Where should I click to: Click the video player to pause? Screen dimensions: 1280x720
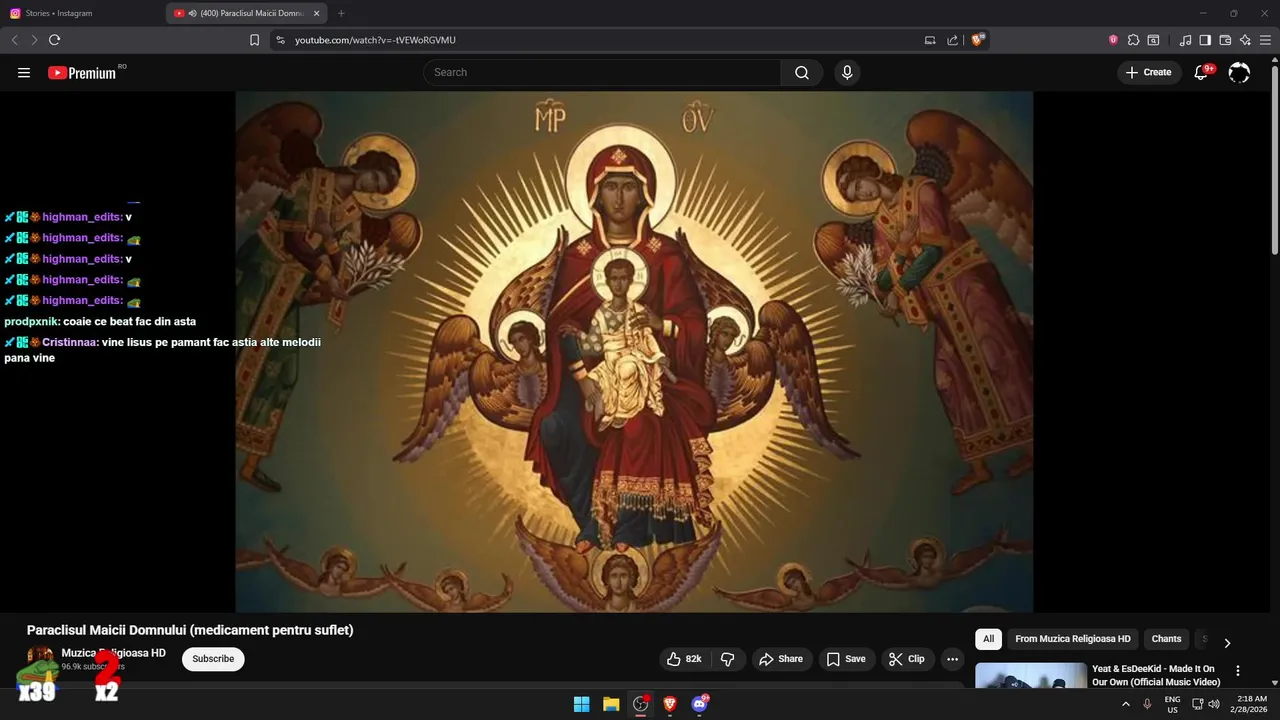coord(634,352)
